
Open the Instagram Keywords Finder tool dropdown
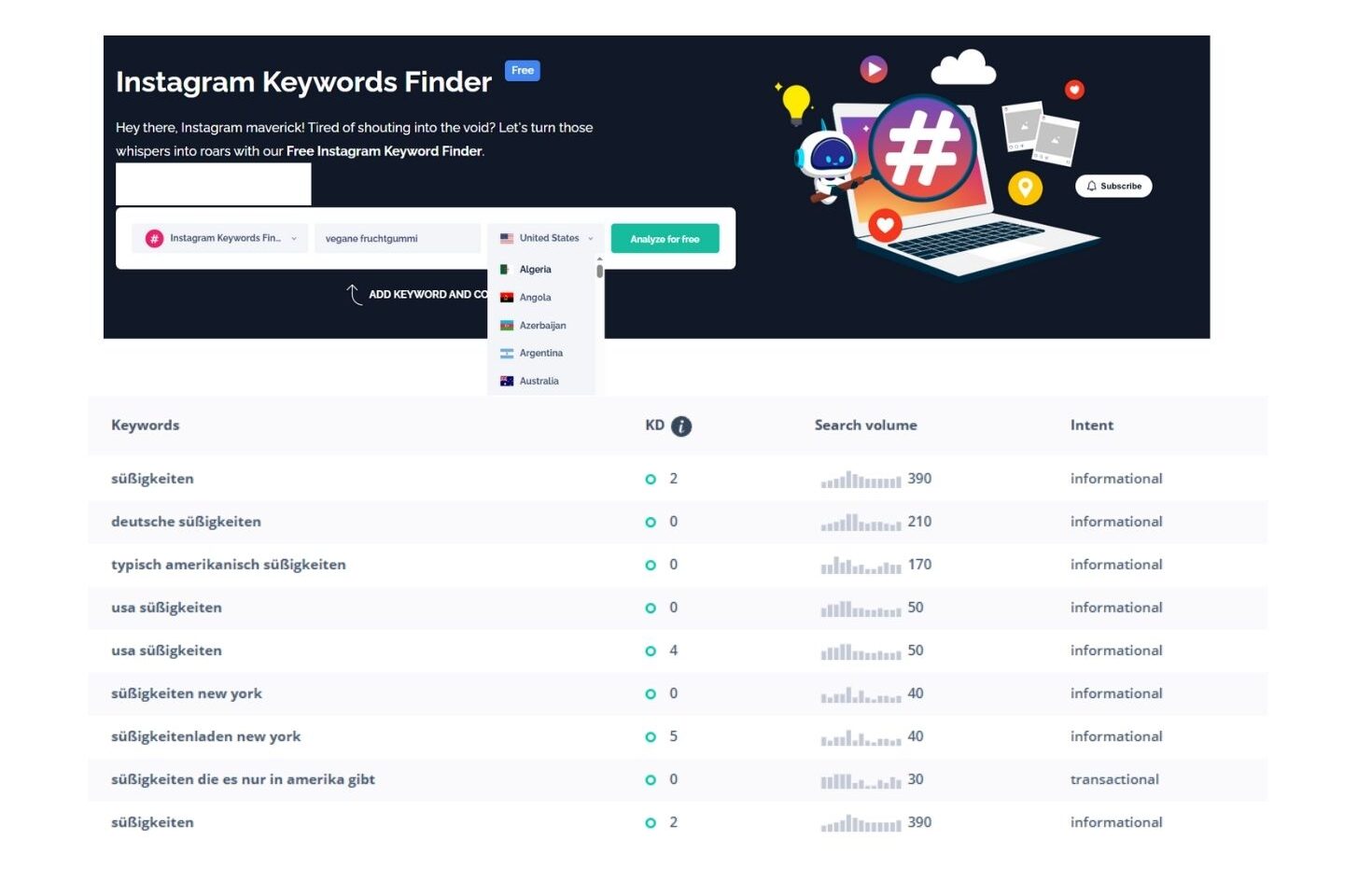pyautogui.click(x=219, y=239)
